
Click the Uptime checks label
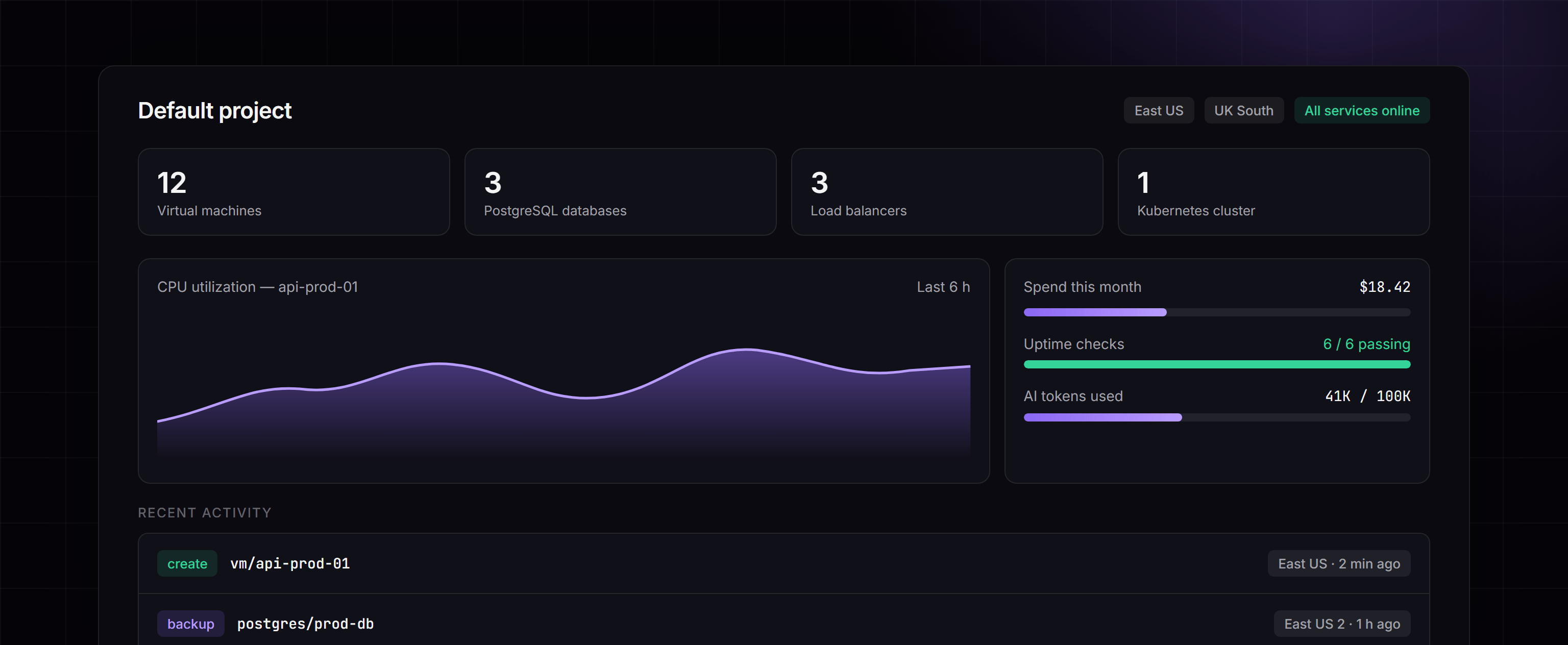tap(1074, 344)
